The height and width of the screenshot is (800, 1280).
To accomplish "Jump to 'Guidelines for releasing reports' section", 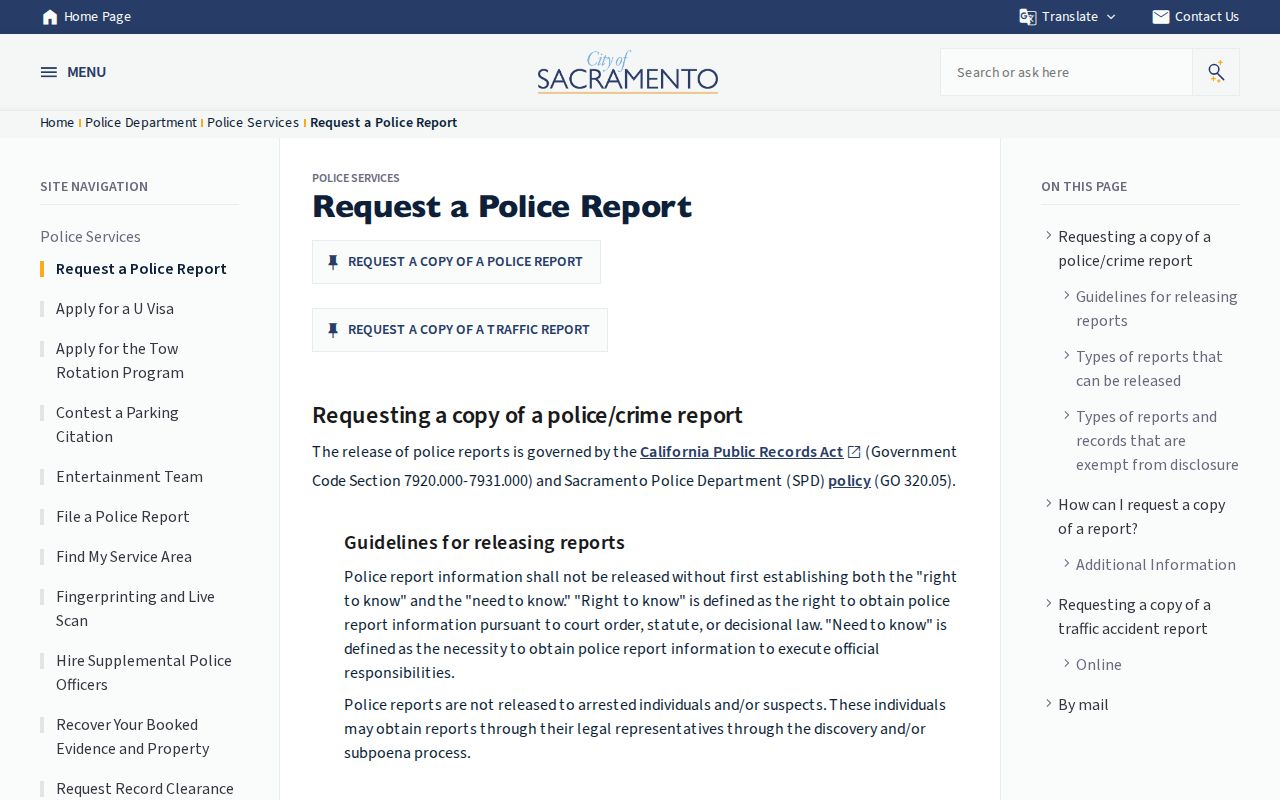I will click(1156, 309).
